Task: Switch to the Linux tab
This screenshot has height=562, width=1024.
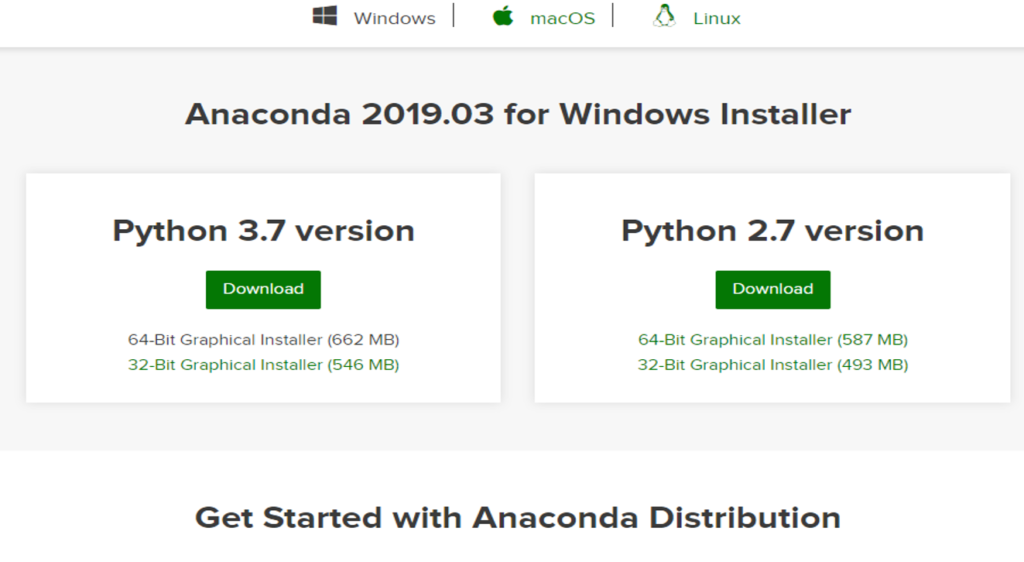Action: pyautogui.click(x=716, y=18)
